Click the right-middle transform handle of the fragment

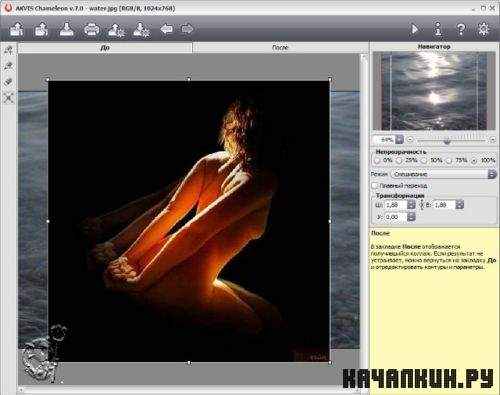330,221
